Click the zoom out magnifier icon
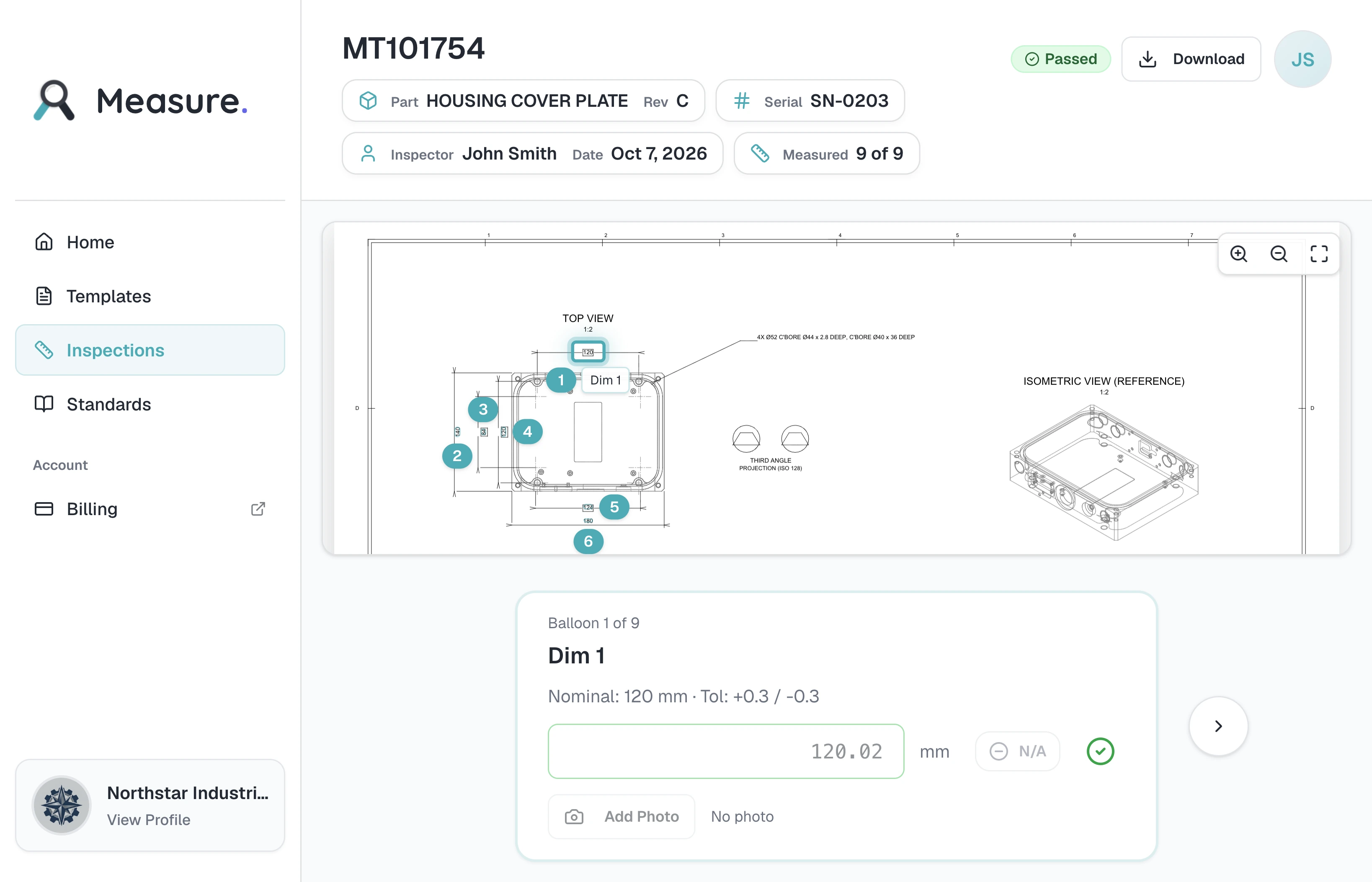 tap(1279, 254)
